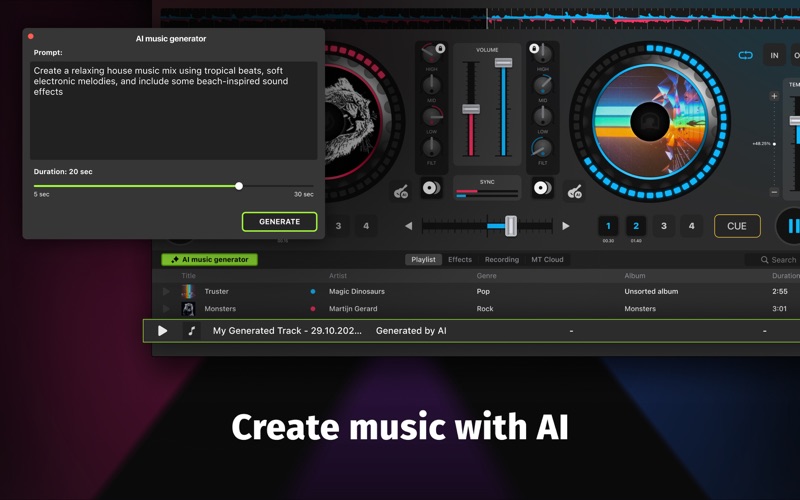The width and height of the screenshot is (800, 500).
Task: Switch to the MT Cloud tab
Action: (x=547, y=259)
